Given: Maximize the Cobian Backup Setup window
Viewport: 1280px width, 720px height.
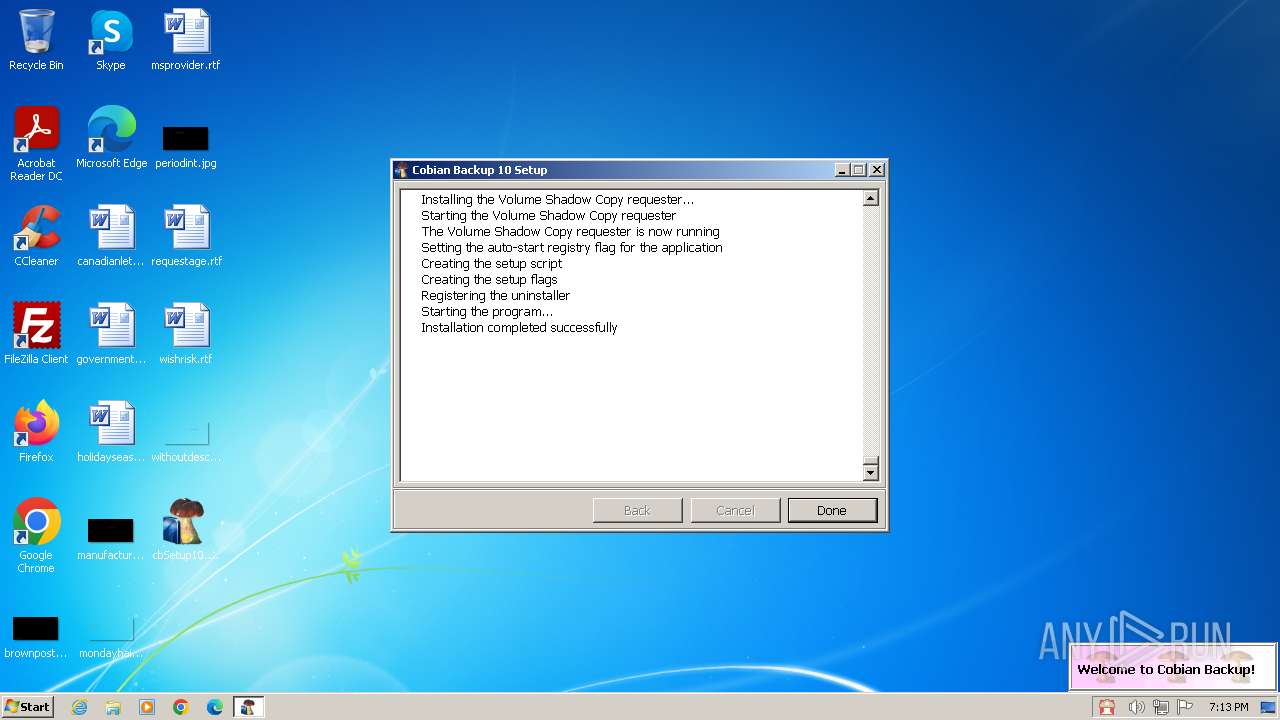Looking at the screenshot, I should click(x=859, y=170).
